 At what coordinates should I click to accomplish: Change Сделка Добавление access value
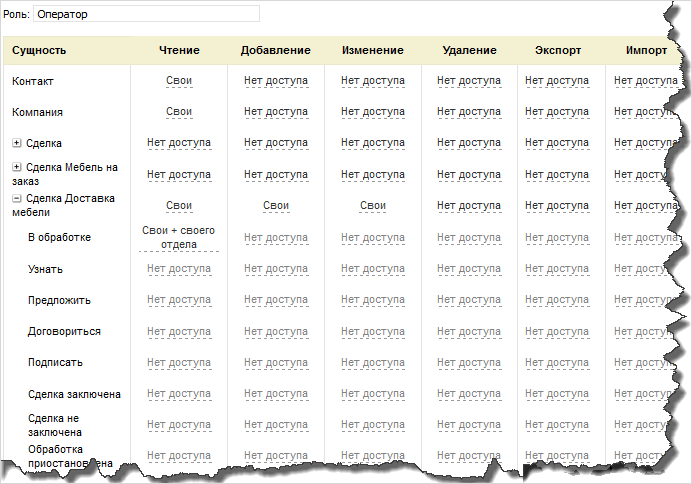tap(276, 143)
